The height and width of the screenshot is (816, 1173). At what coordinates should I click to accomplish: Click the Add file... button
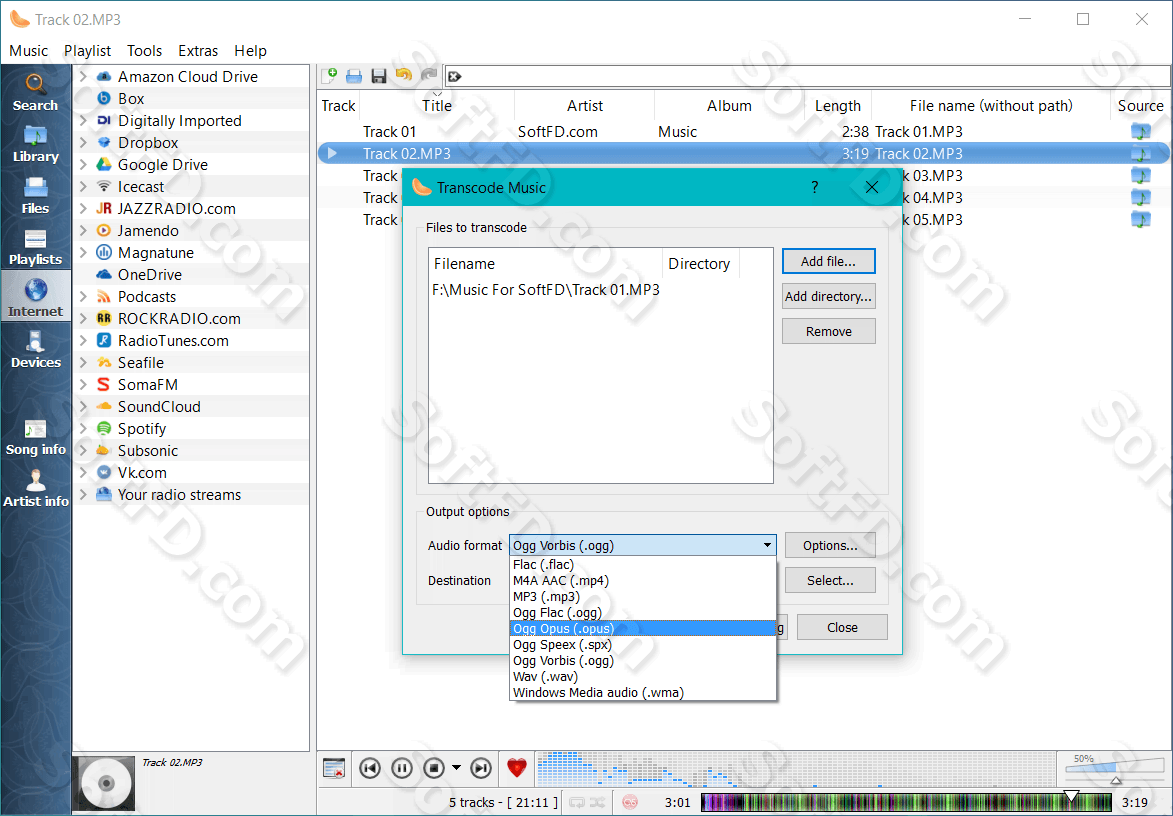[828, 262]
